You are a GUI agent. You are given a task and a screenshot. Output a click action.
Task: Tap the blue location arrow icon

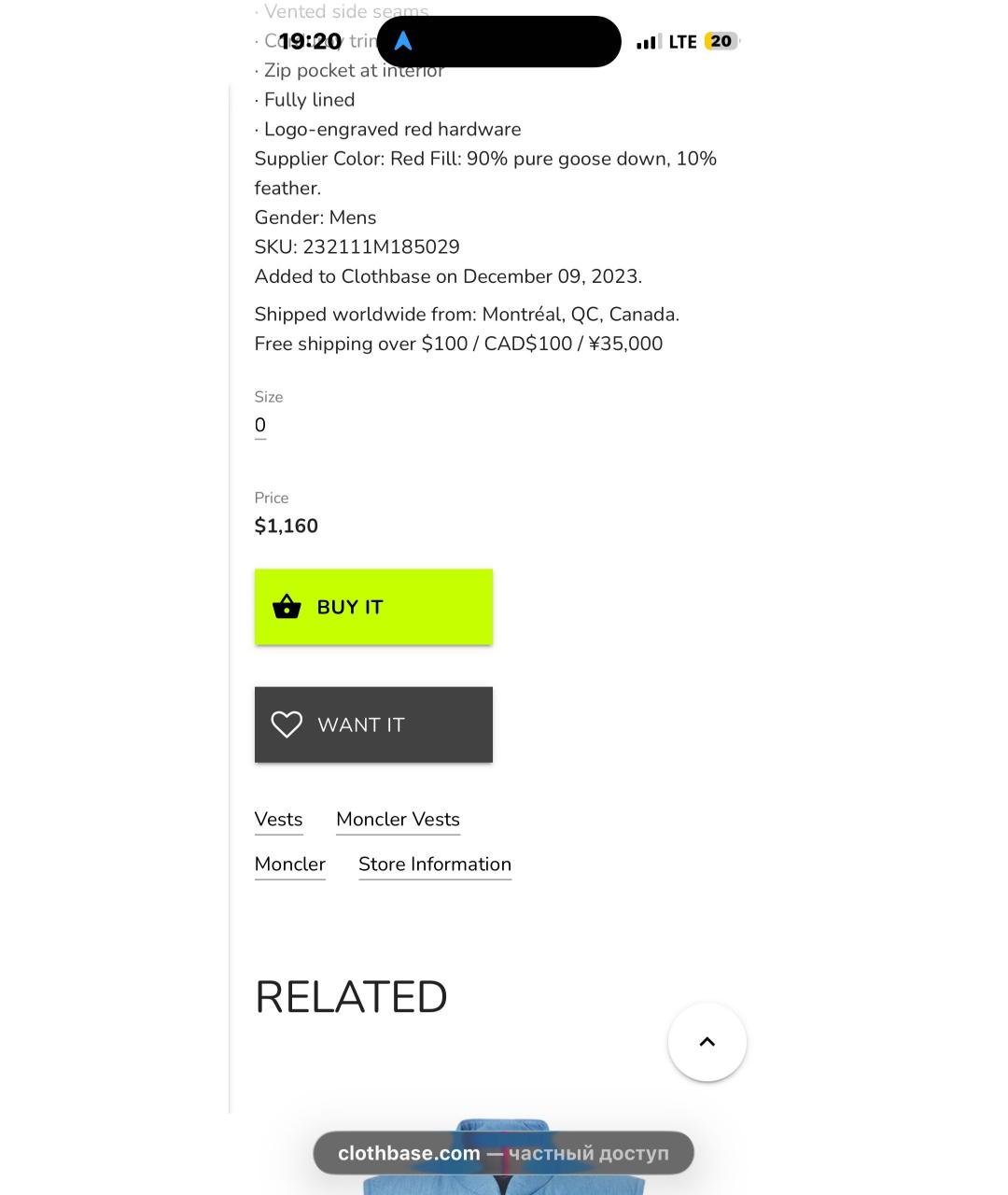pyautogui.click(x=403, y=41)
